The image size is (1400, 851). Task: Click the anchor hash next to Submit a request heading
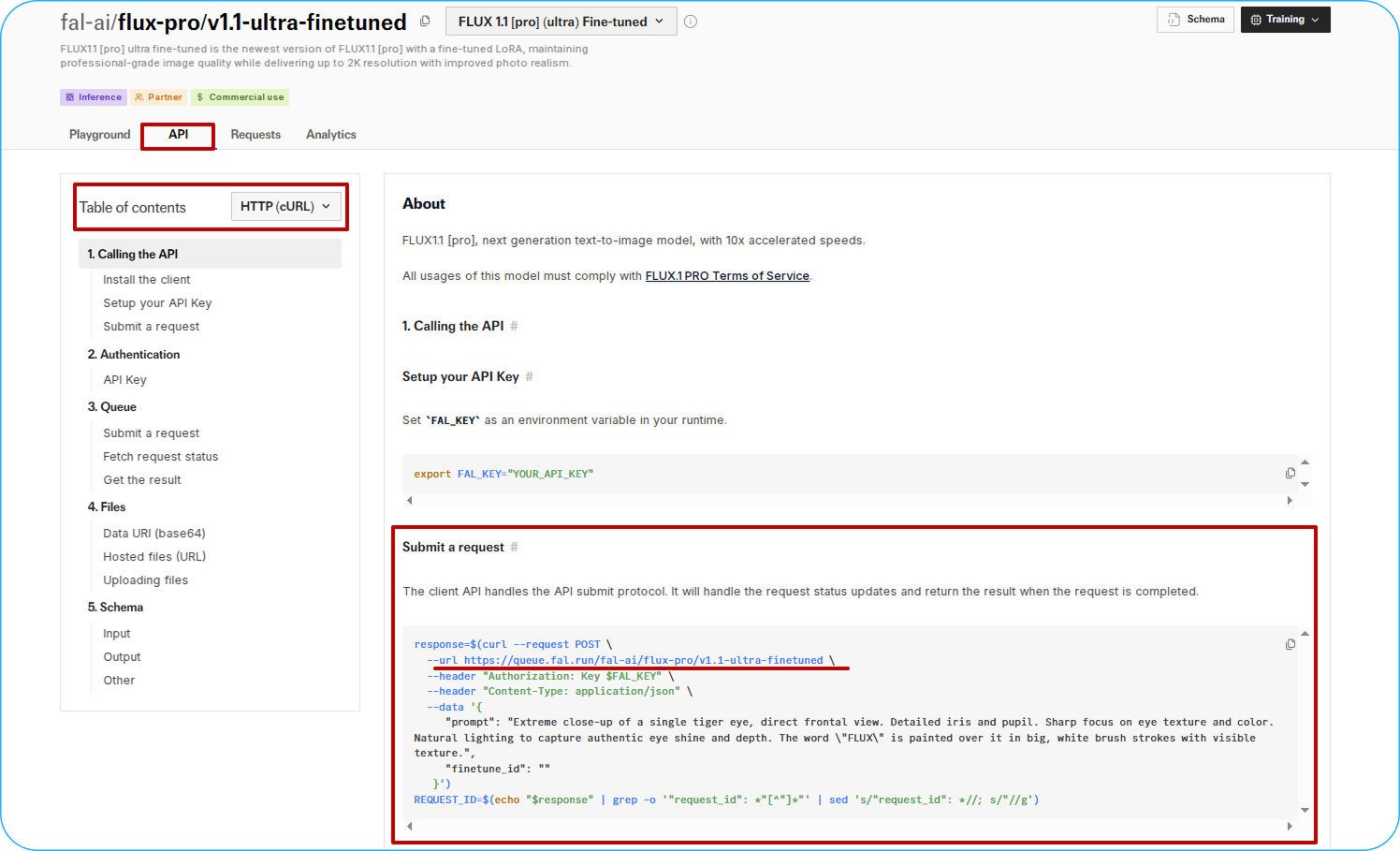click(514, 547)
